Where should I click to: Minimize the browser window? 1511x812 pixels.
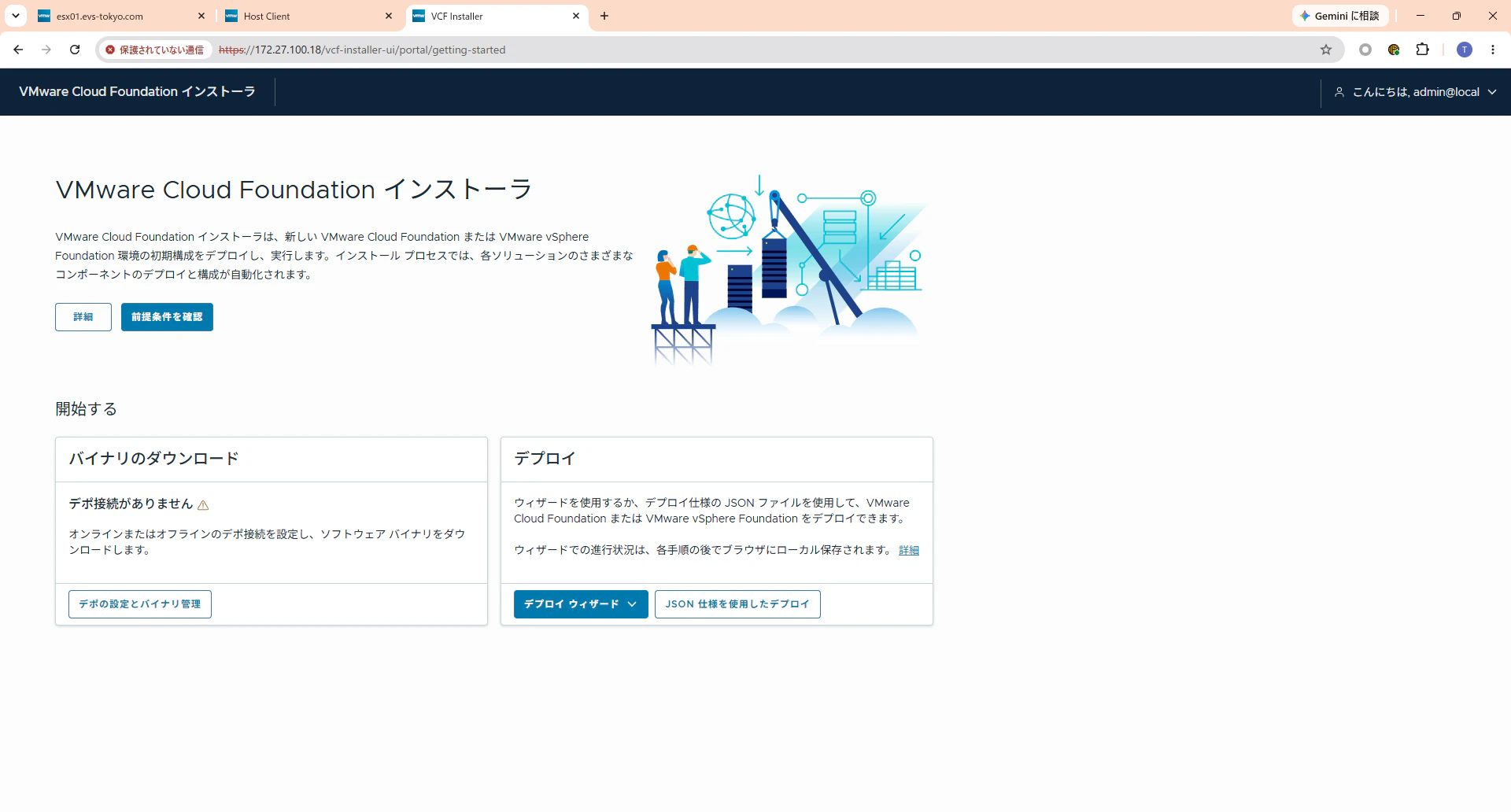(x=1420, y=16)
